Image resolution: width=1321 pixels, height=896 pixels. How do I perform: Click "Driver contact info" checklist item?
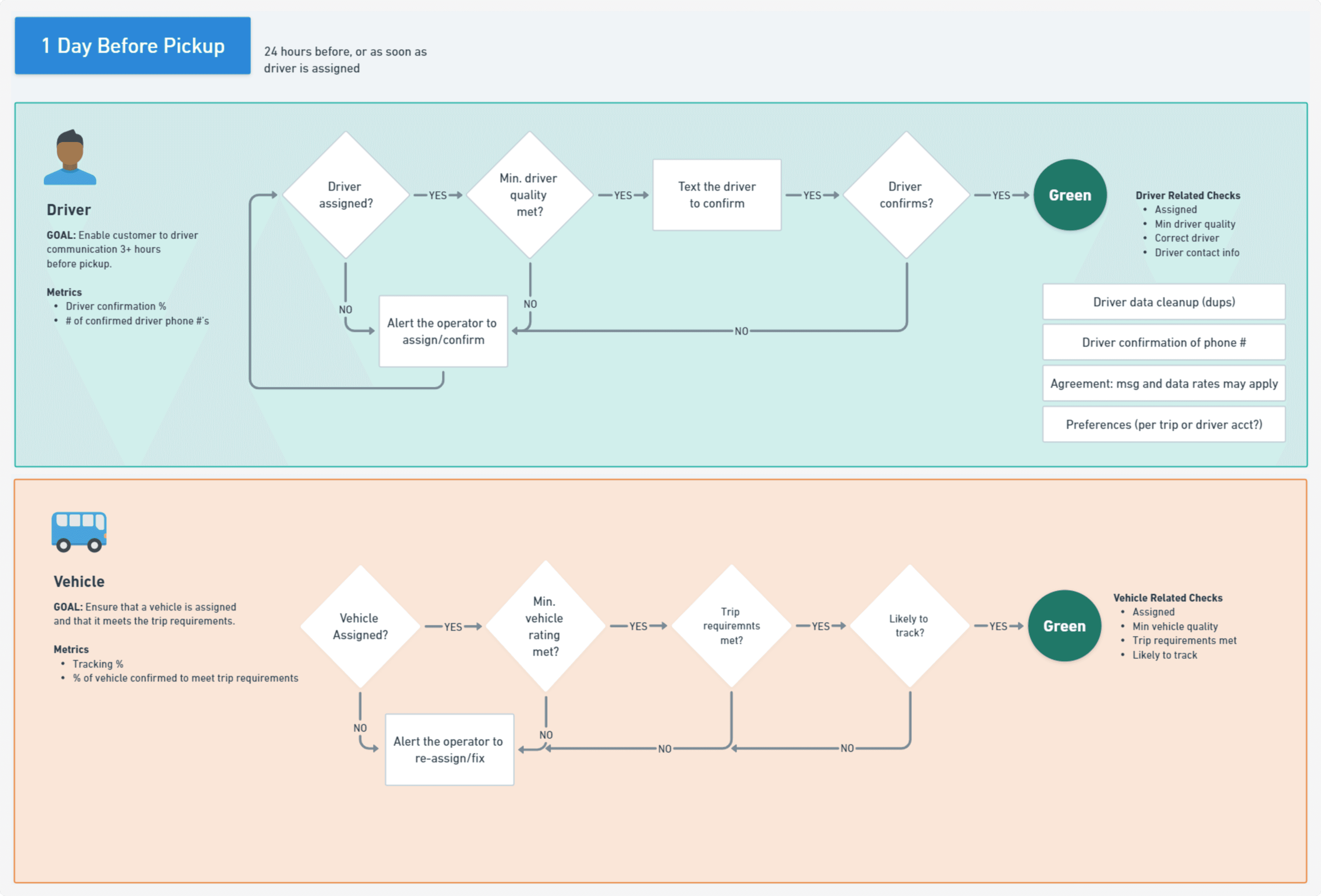pyautogui.click(x=1196, y=253)
